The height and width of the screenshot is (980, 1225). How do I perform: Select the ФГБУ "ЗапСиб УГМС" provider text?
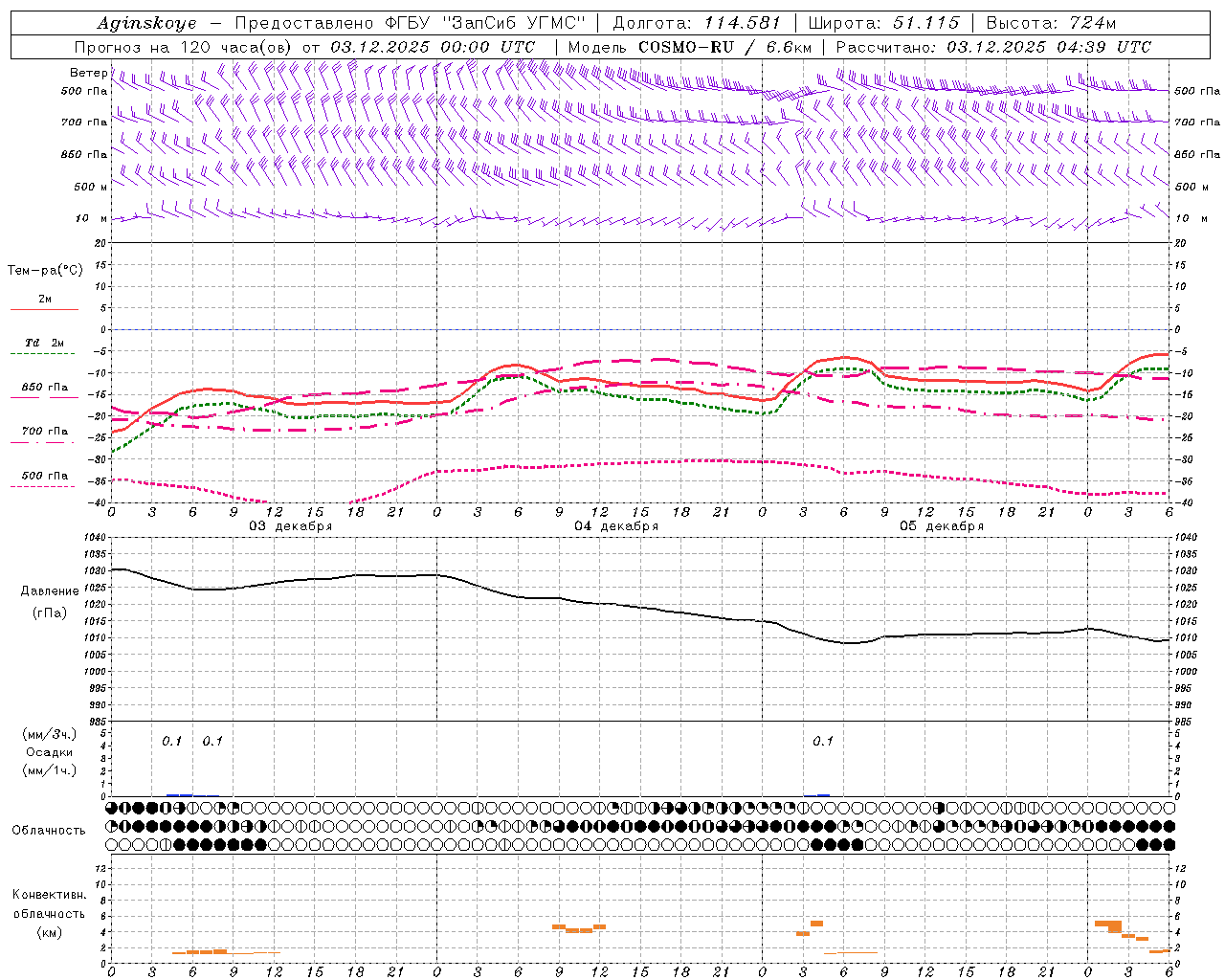tap(483, 23)
